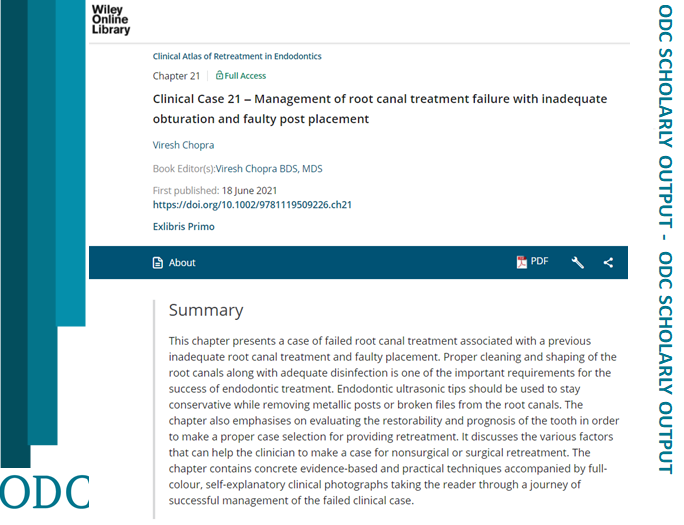
Task: Click the summary paragraph text
Action: (x=393, y=421)
